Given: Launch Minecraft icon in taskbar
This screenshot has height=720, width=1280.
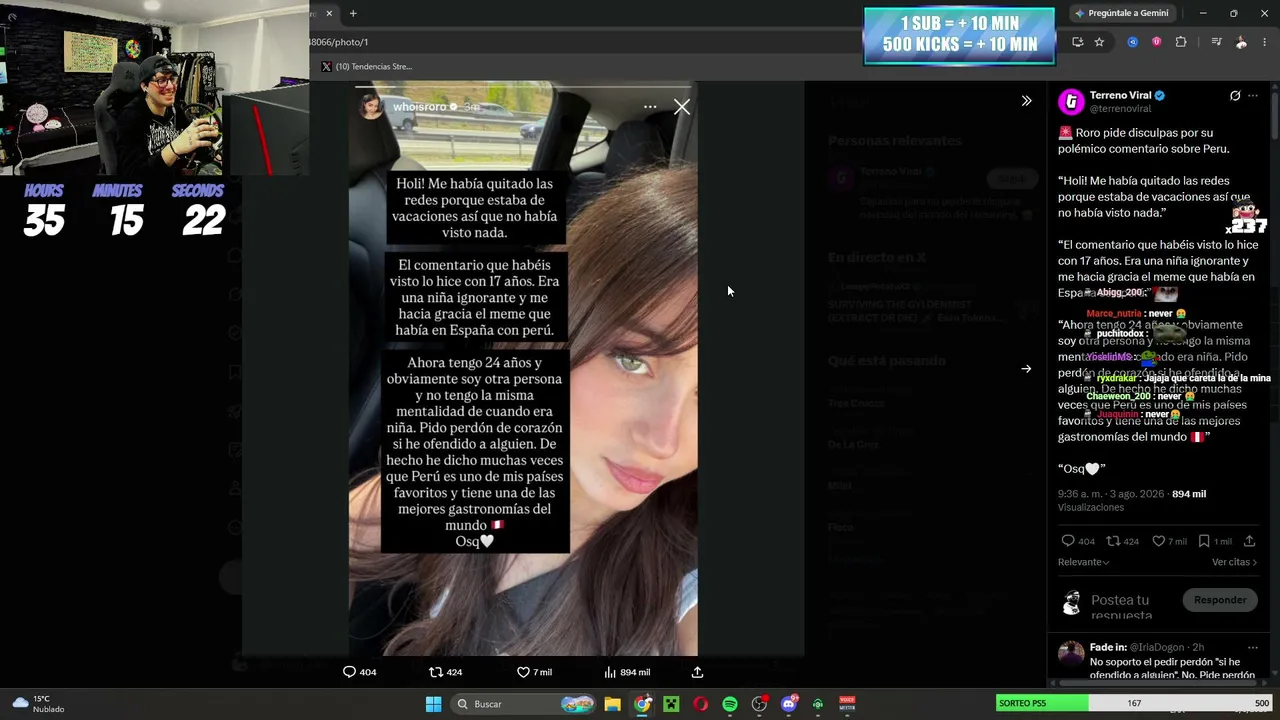Looking at the screenshot, I should pos(671,704).
